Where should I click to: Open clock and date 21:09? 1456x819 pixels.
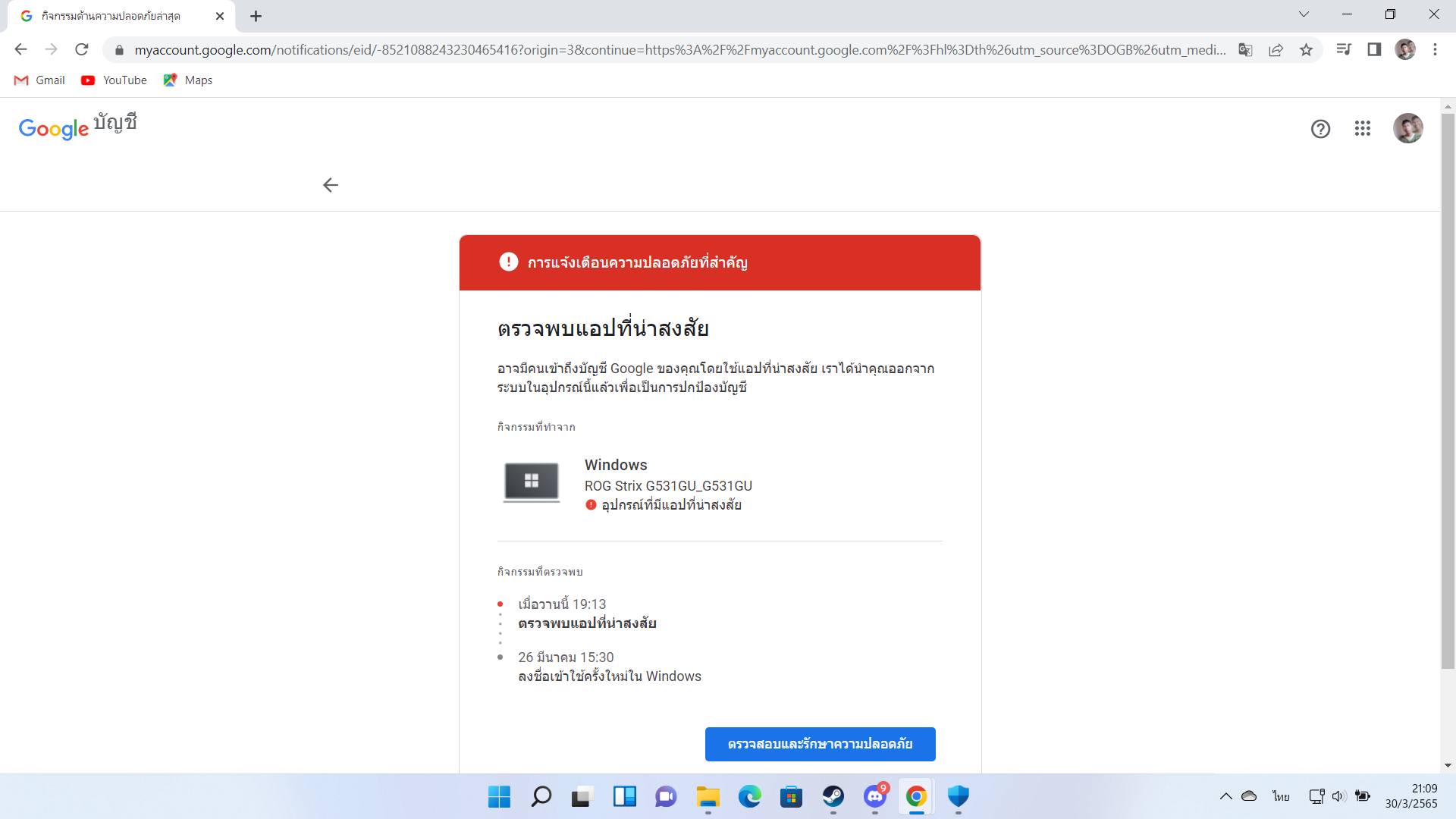point(1411,796)
